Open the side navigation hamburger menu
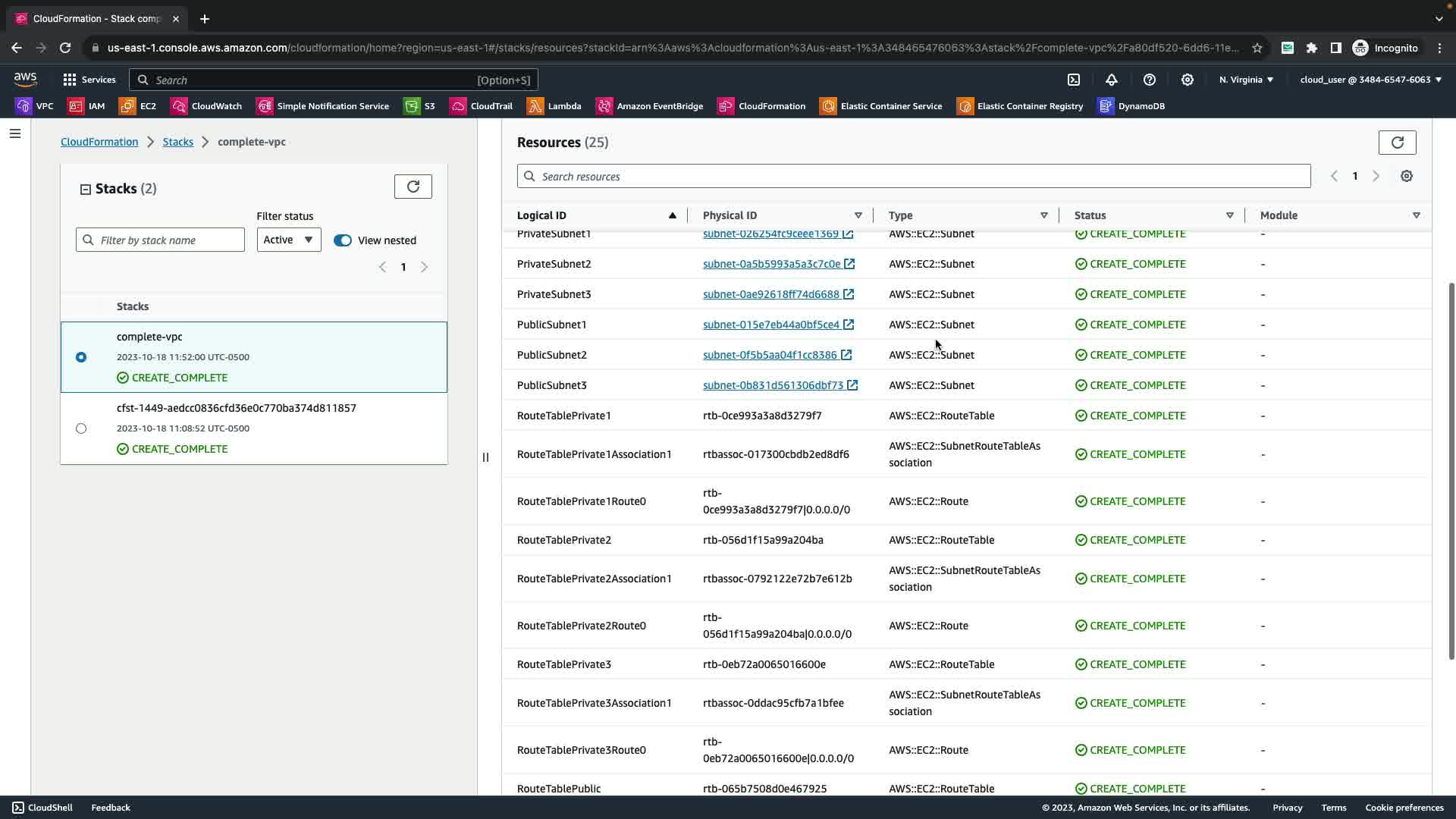 click(x=15, y=134)
